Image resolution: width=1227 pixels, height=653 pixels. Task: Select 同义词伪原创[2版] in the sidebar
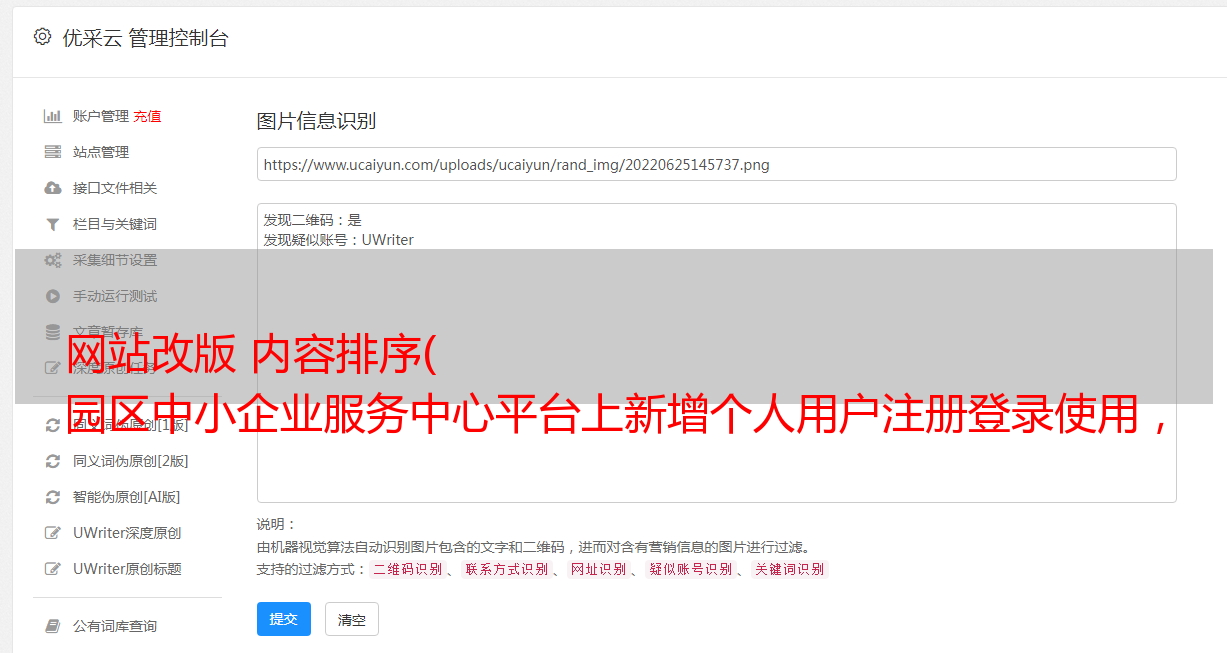click(x=130, y=461)
